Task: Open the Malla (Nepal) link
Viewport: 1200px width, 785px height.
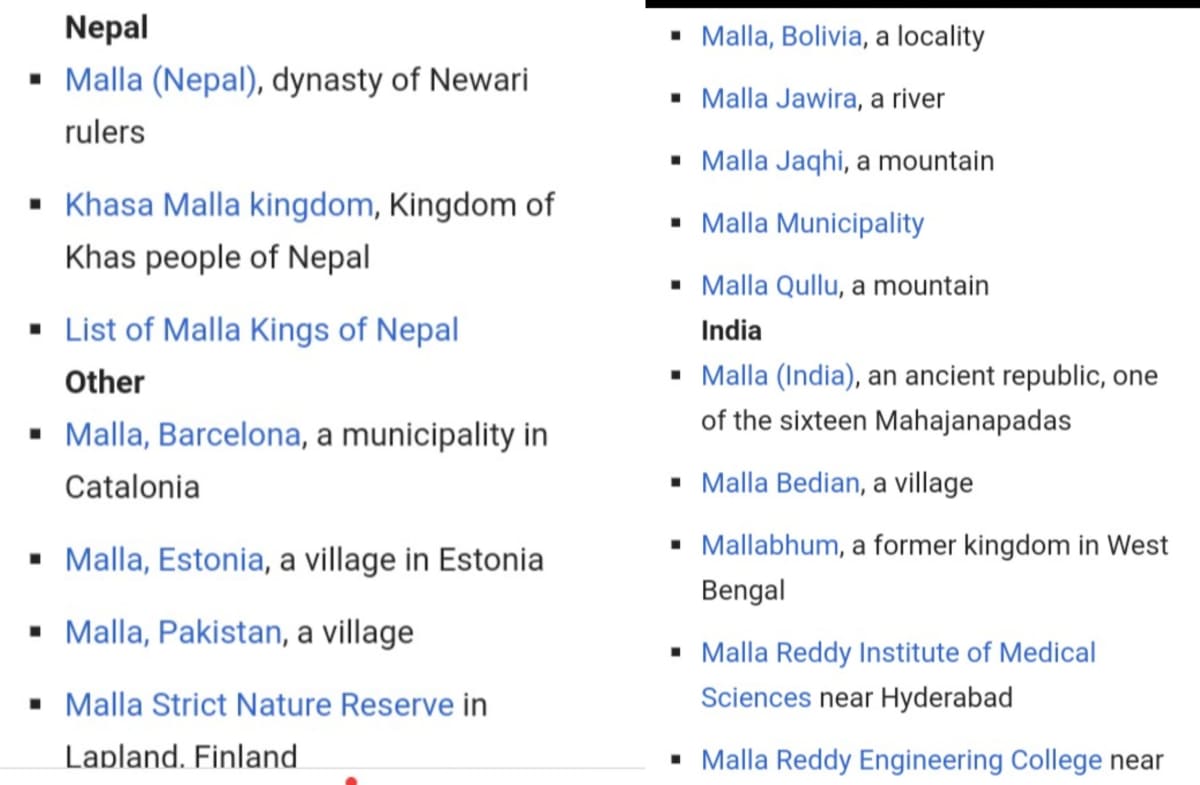Action: (x=160, y=80)
